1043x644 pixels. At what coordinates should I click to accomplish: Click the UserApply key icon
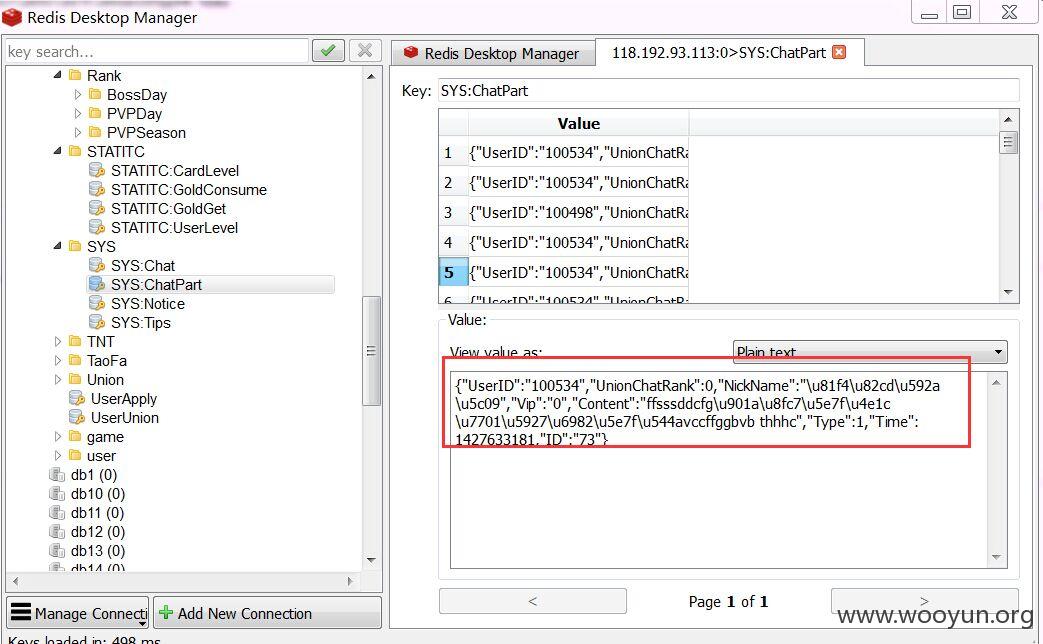pyautogui.click(x=76, y=399)
